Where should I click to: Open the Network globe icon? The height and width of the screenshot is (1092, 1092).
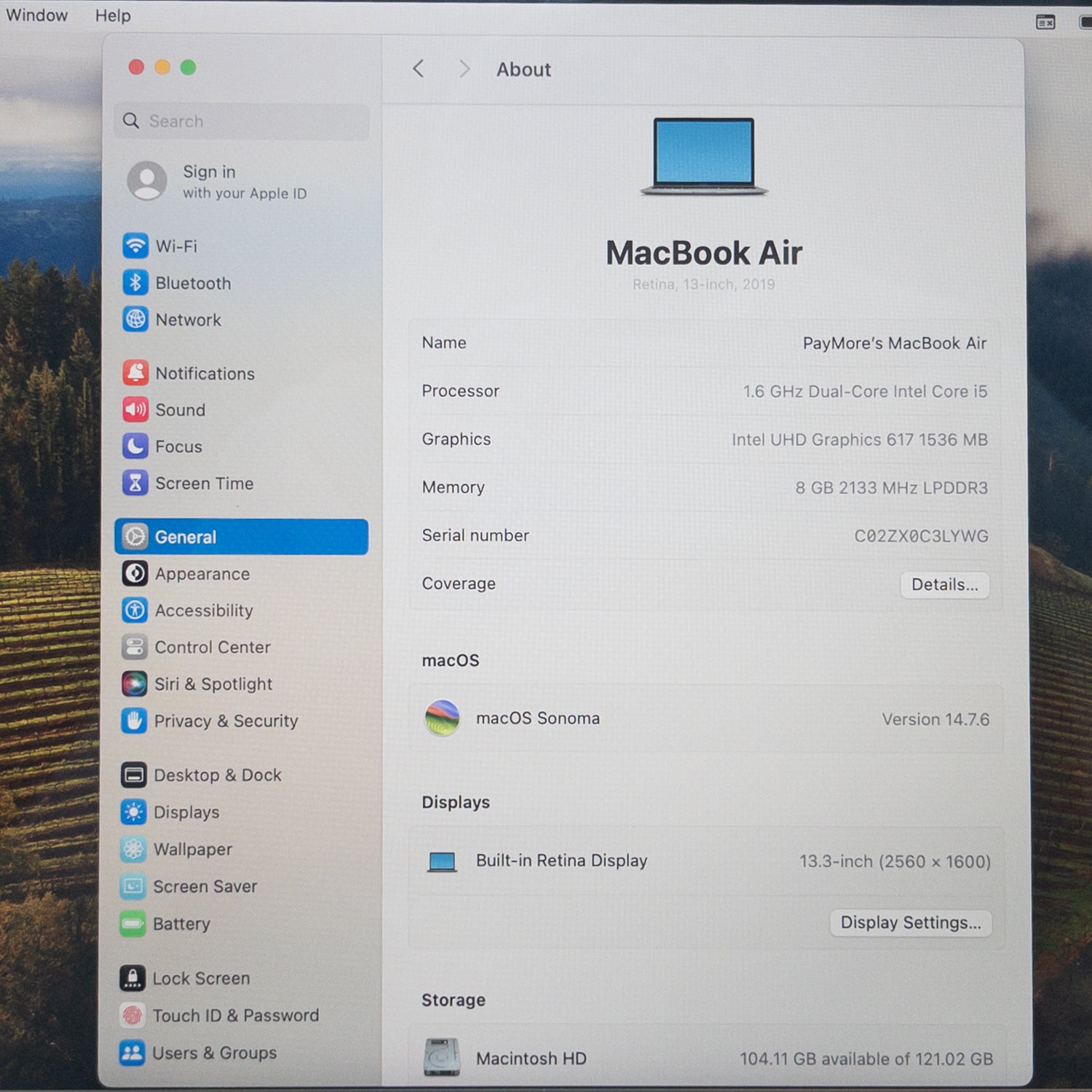click(x=135, y=319)
